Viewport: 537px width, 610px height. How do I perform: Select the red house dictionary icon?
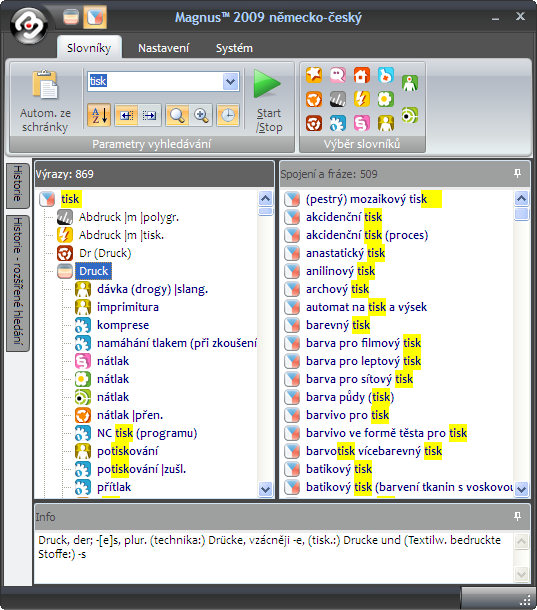click(x=362, y=75)
